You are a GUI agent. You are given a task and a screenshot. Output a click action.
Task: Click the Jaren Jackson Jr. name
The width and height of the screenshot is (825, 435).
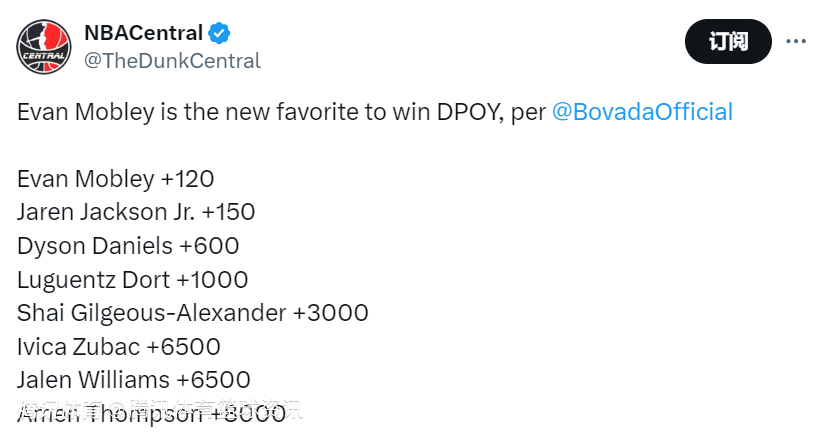pos(105,212)
